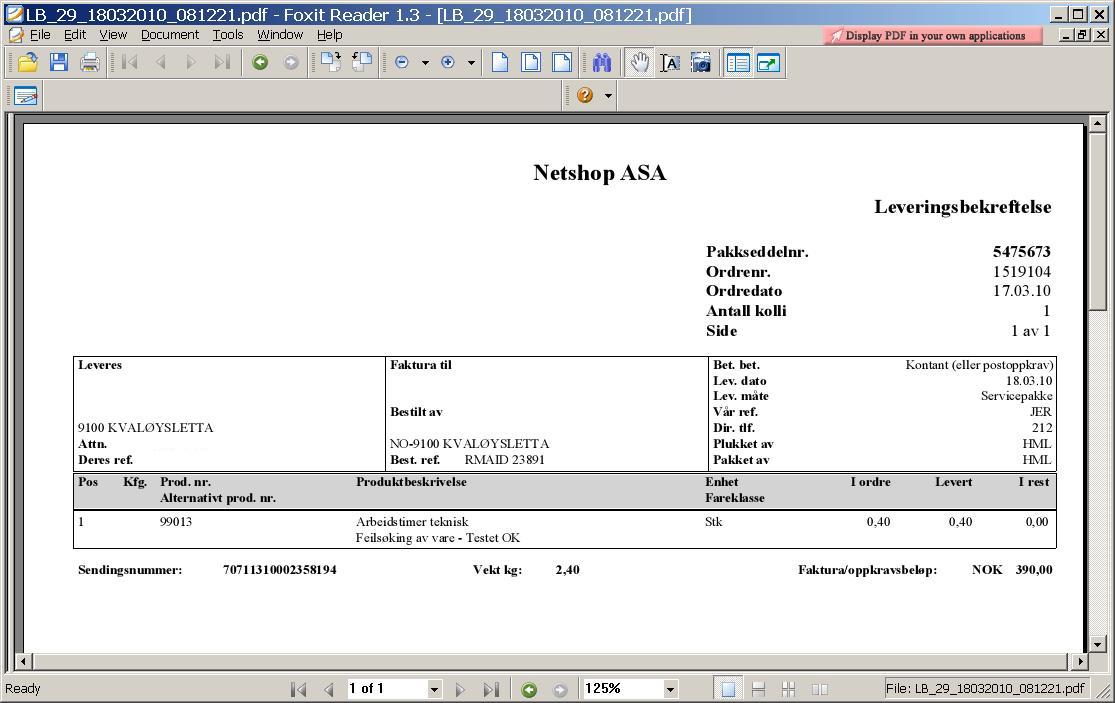Select the Hand tool
The image size is (1115, 703).
tap(640, 63)
